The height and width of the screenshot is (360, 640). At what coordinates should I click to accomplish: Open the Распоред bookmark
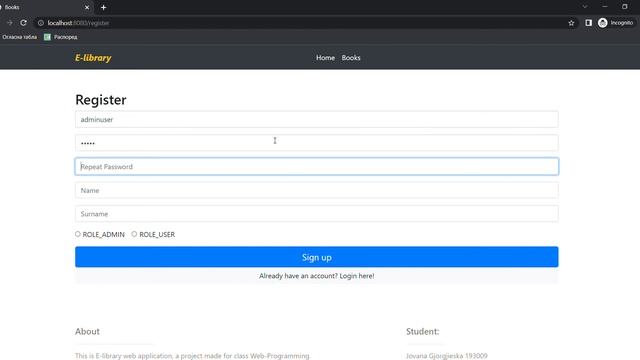(x=61, y=37)
